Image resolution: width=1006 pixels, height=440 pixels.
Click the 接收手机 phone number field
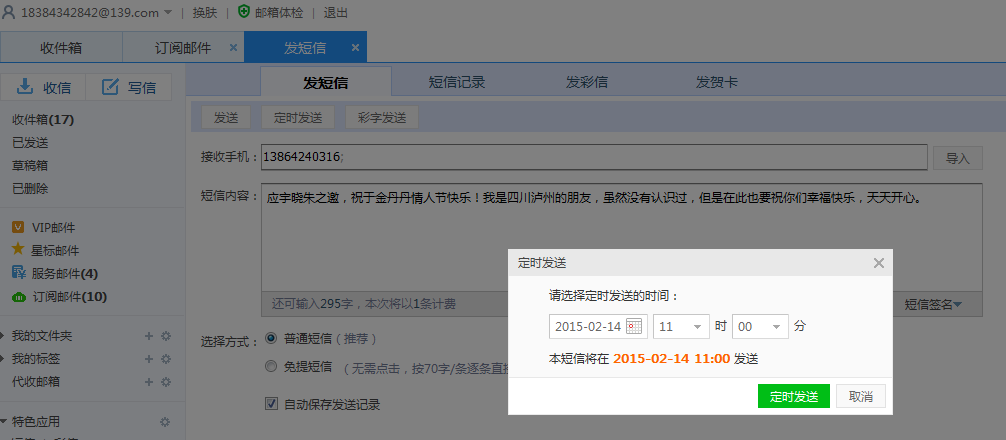point(594,157)
